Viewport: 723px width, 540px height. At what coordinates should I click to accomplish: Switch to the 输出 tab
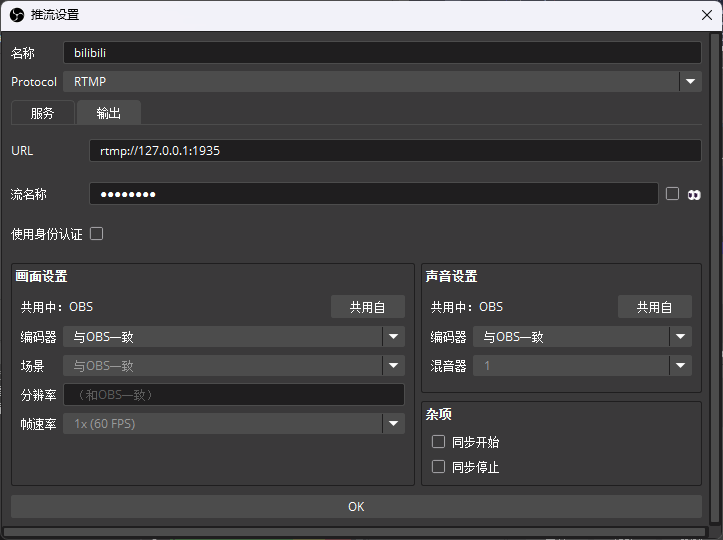[109, 113]
